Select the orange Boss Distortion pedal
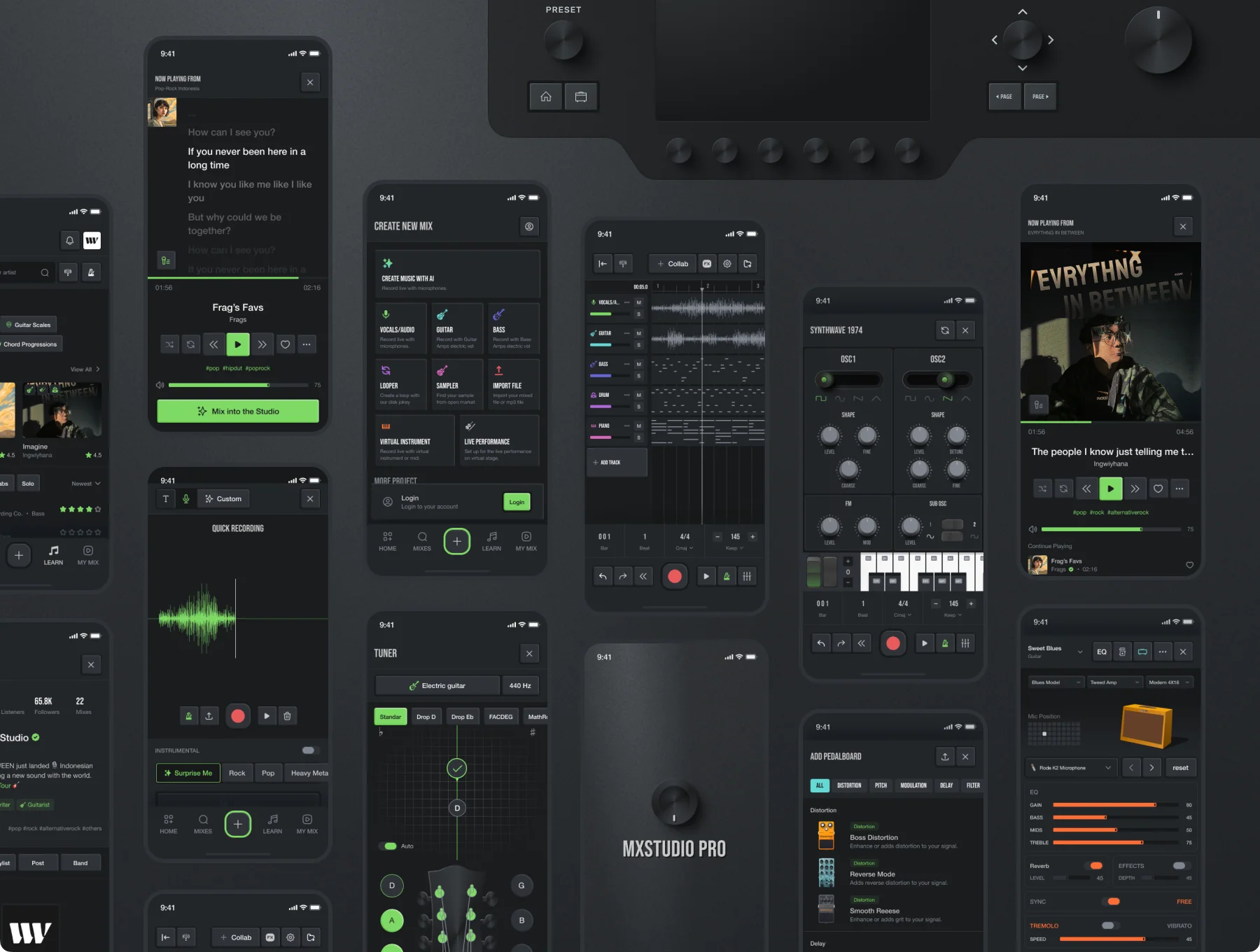Screen dimensions: 1260x952 [x=826, y=836]
